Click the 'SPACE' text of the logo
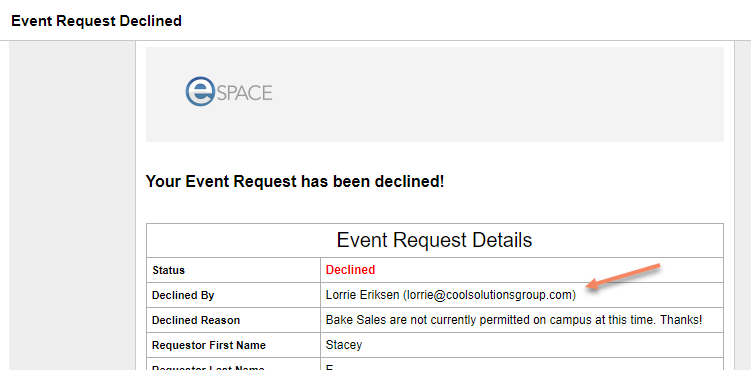This screenshot has width=751, height=370. click(244, 93)
